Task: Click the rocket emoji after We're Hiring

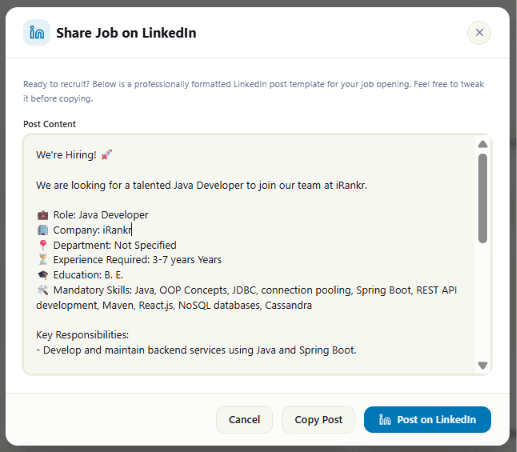Action: pos(107,155)
